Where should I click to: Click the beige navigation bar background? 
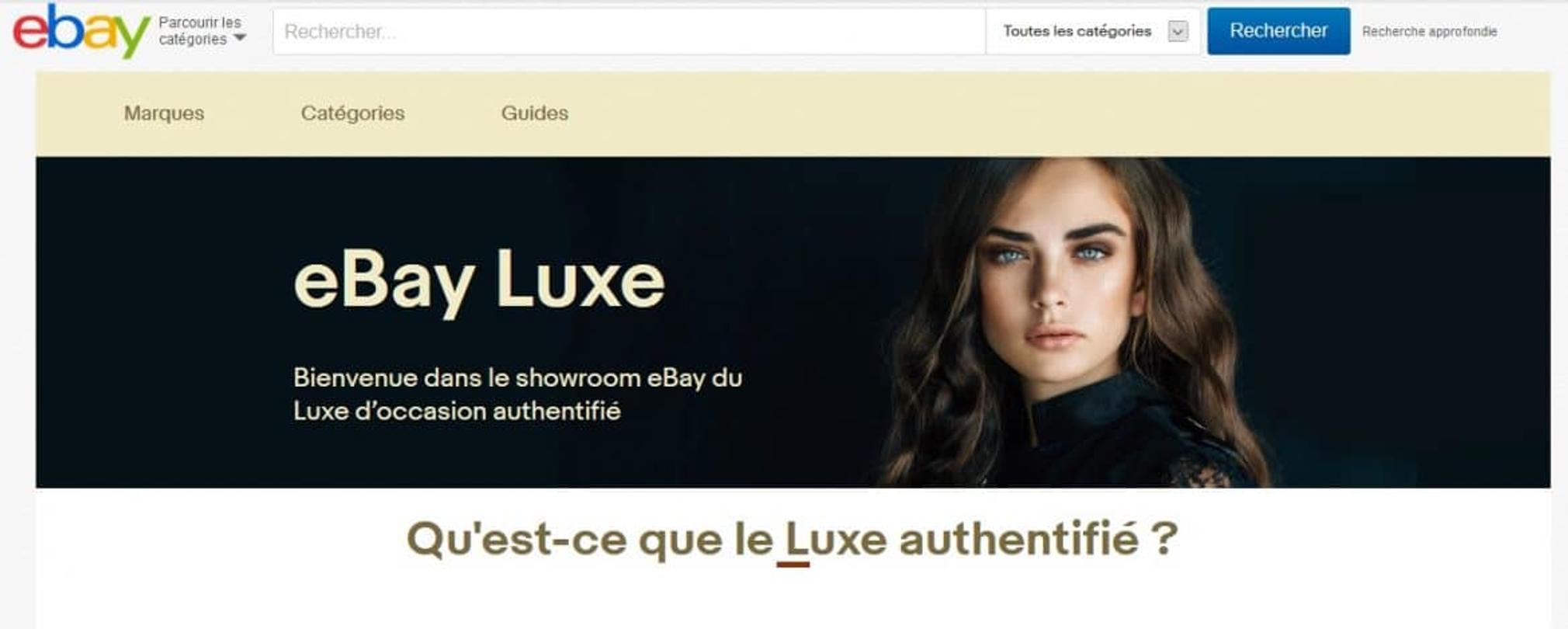1009,113
